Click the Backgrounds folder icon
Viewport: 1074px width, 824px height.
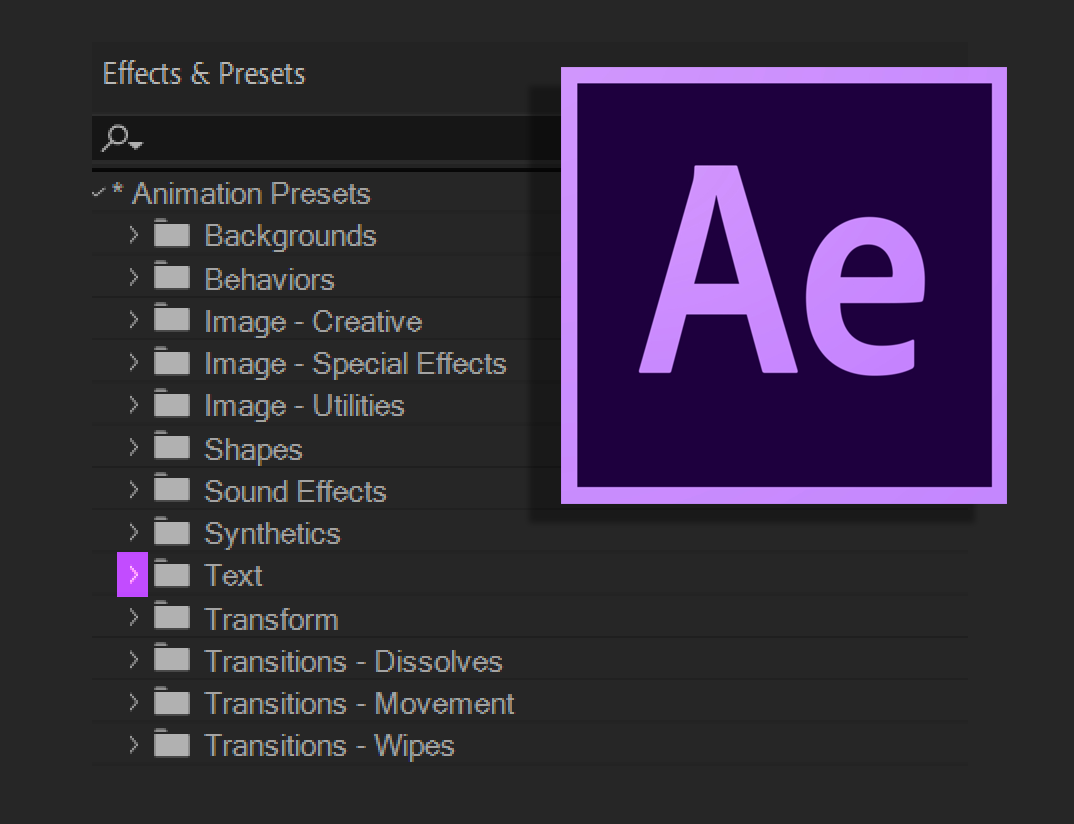click(171, 233)
